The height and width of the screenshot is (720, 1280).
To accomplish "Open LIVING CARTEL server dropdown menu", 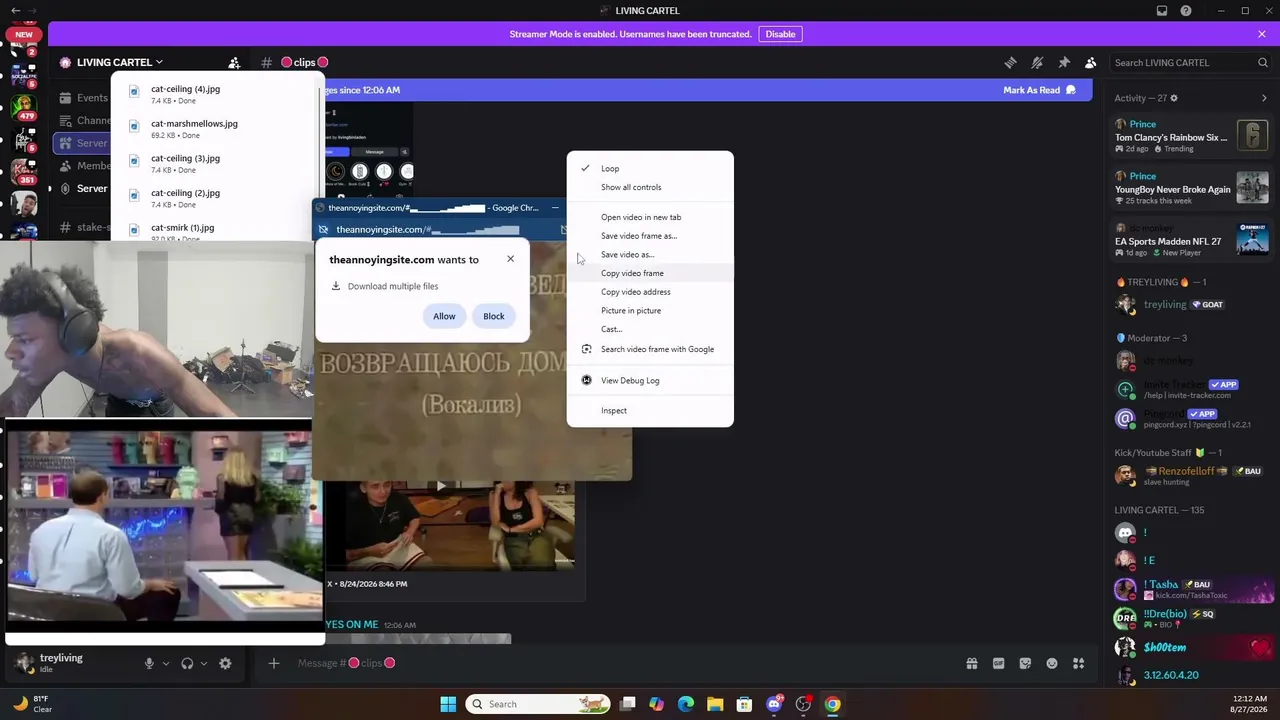I will [112, 62].
